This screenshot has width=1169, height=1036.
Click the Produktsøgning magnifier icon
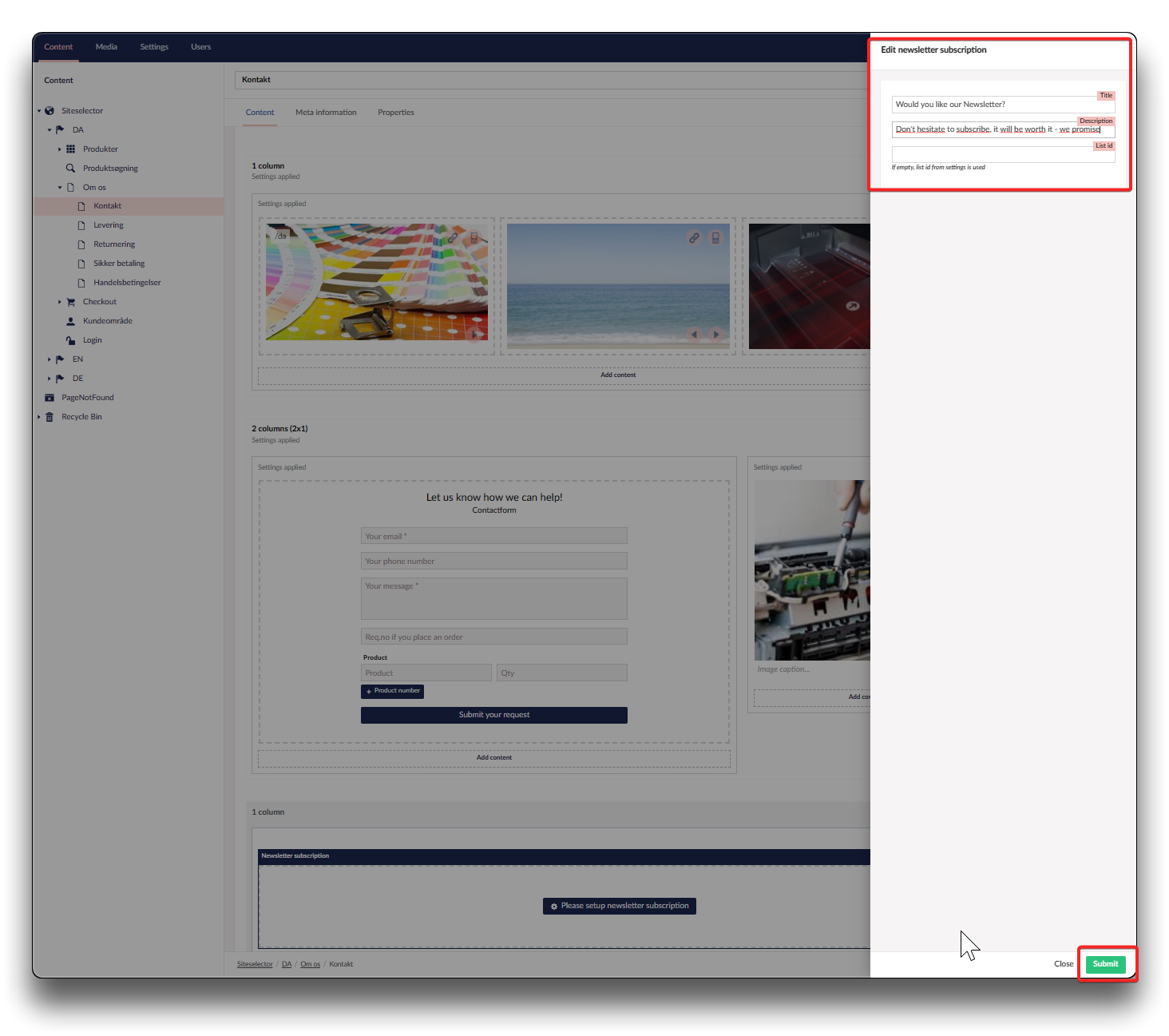[x=70, y=169]
